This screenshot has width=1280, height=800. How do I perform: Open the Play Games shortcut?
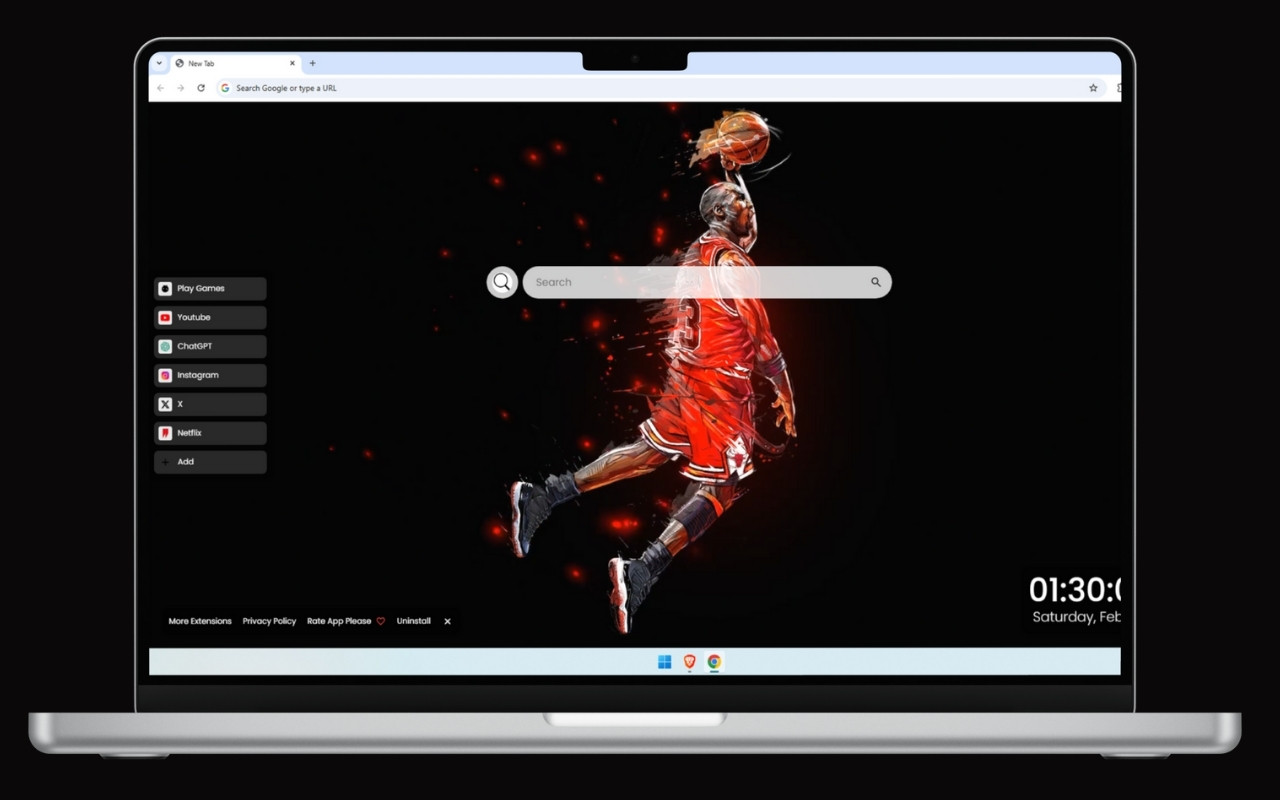[208, 288]
